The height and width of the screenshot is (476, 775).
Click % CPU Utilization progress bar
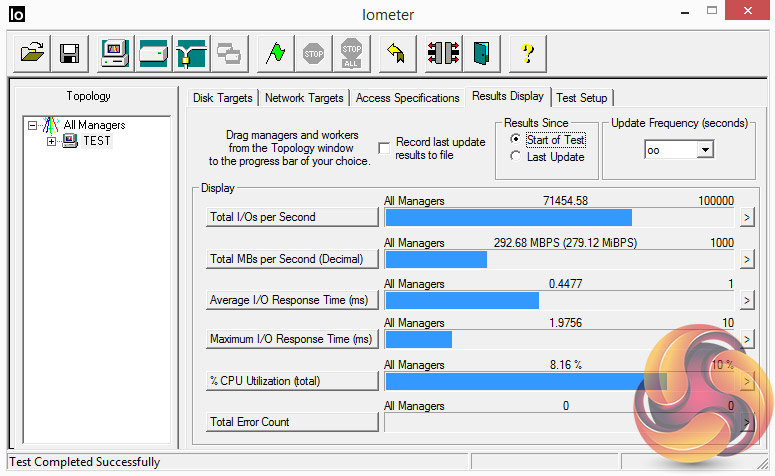560,382
